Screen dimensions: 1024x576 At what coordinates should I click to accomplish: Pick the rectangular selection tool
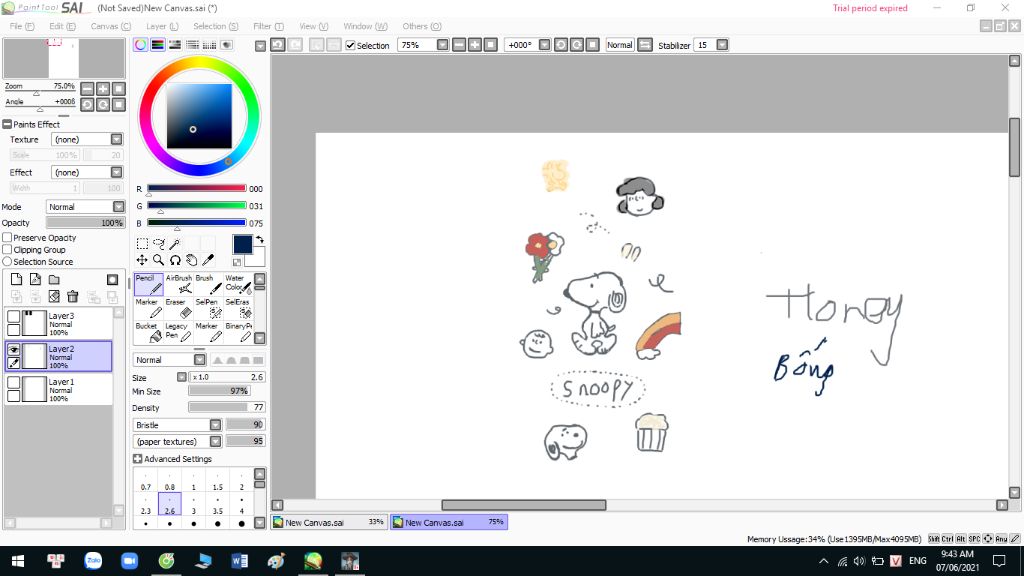click(x=142, y=244)
